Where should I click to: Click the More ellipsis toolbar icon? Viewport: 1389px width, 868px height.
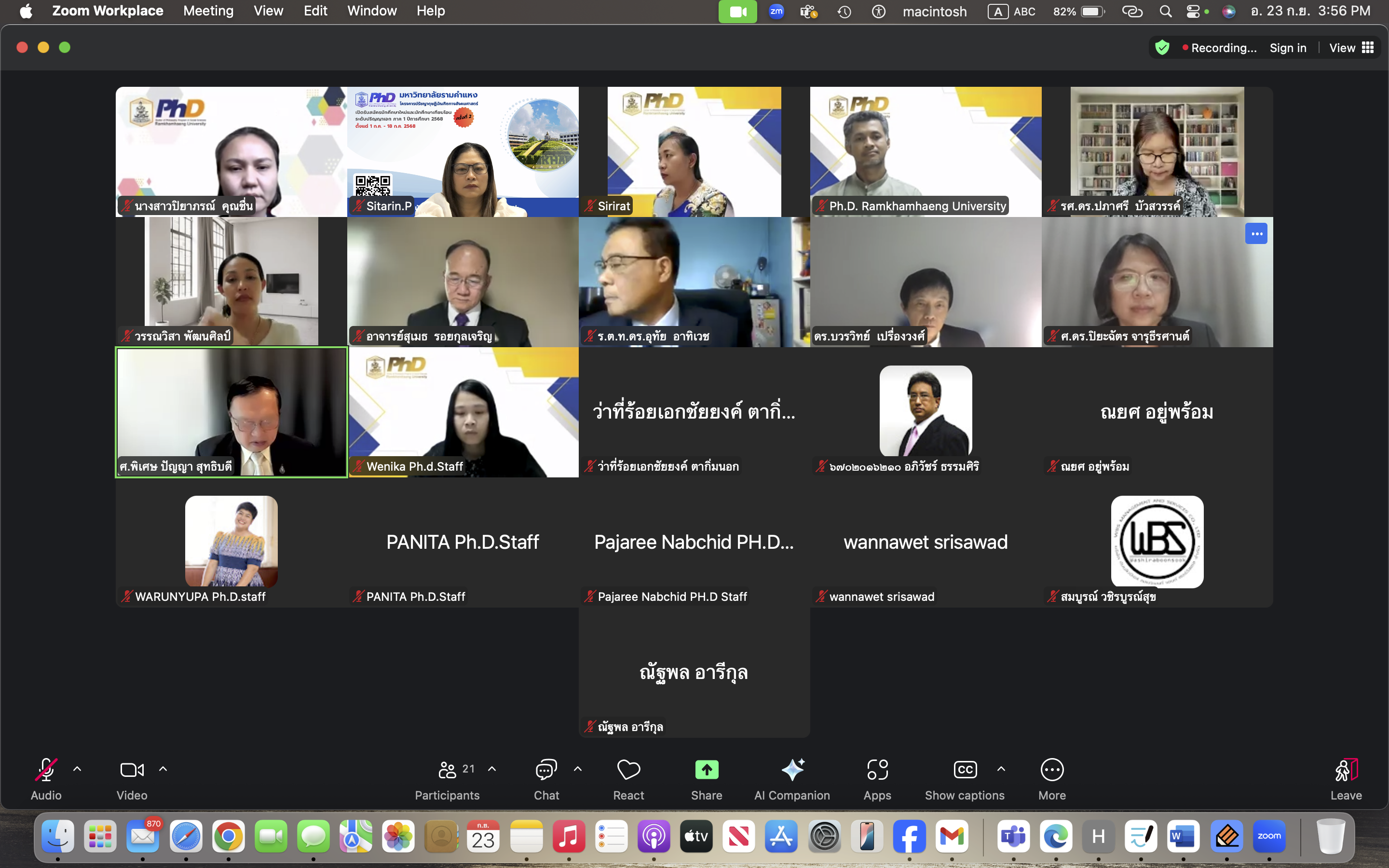1051,770
